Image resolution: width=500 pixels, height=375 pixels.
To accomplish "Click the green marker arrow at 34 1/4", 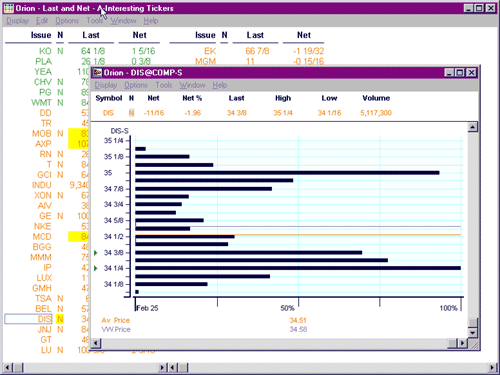I will click(x=96, y=268).
